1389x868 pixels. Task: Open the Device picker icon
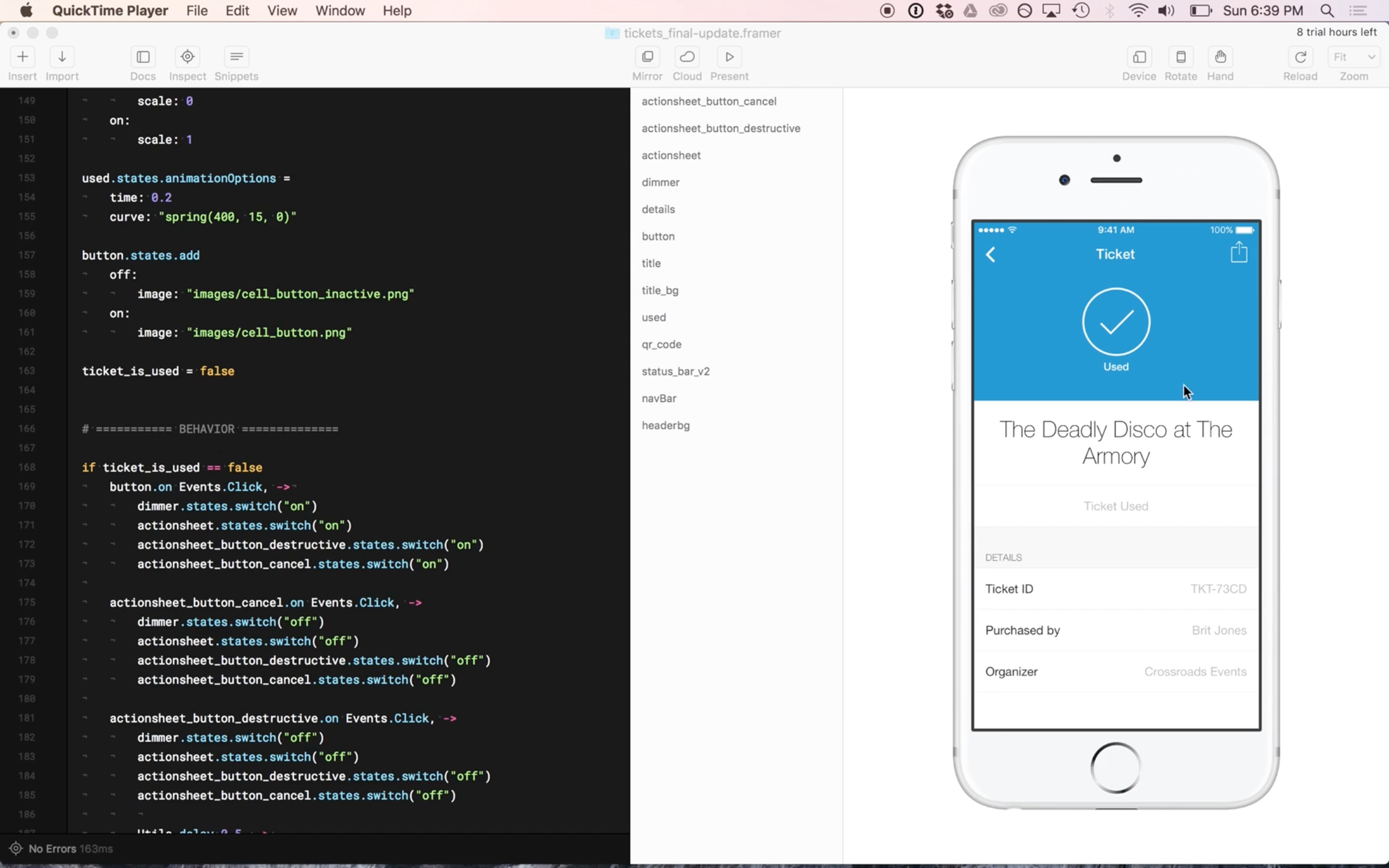1138,57
